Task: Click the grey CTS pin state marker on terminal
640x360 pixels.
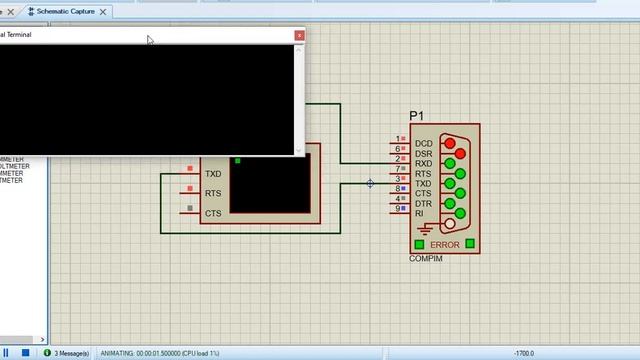Action: click(x=190, y=208)
